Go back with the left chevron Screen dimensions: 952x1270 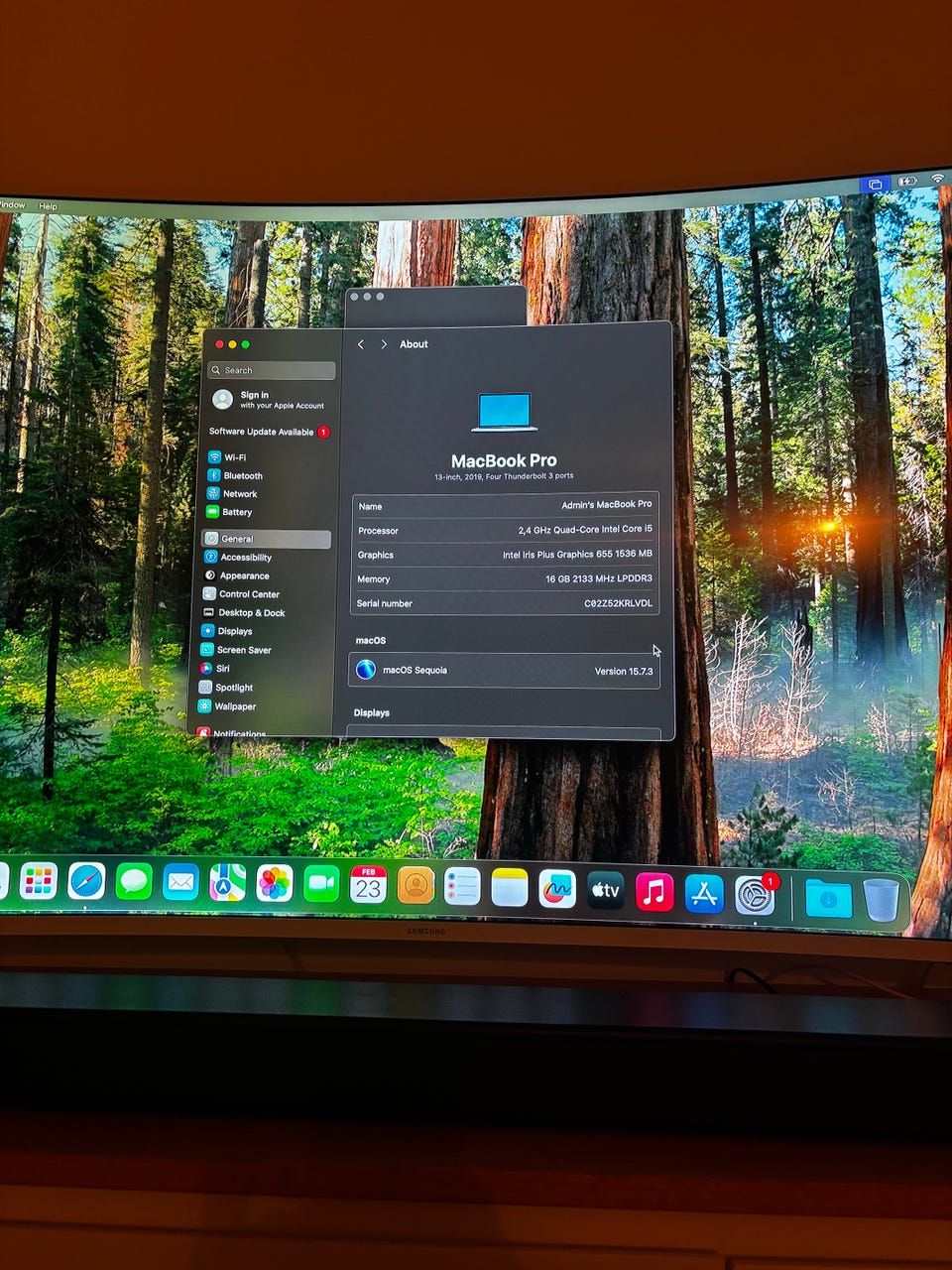(x=361, y=344)
